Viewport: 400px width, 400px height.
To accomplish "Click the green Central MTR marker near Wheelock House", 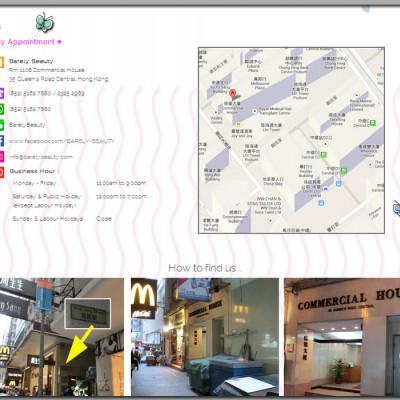I will (344, 171).
